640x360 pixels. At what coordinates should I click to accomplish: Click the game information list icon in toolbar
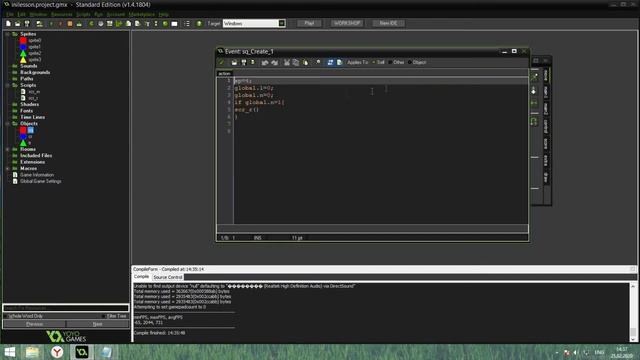[187, 23]
